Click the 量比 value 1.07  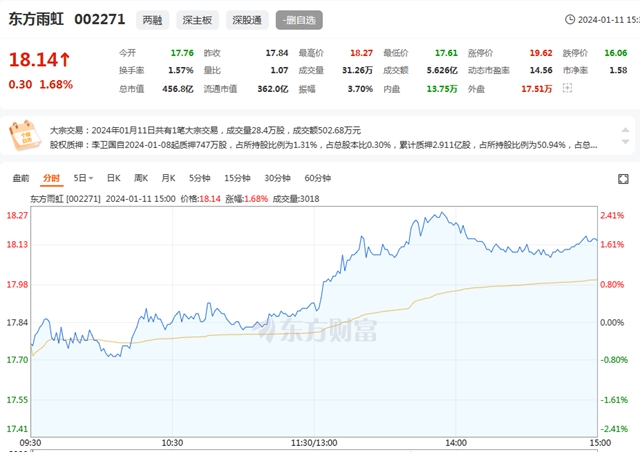pyautogui.click(x=279, y=70)
